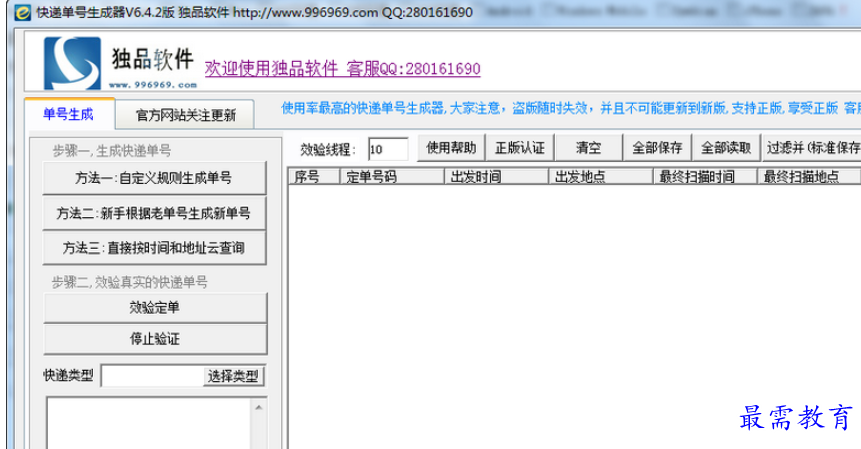Sort by the 出发地点 column header
The height and width of the screenshot is (449, 861).
[x=601, y=177]
